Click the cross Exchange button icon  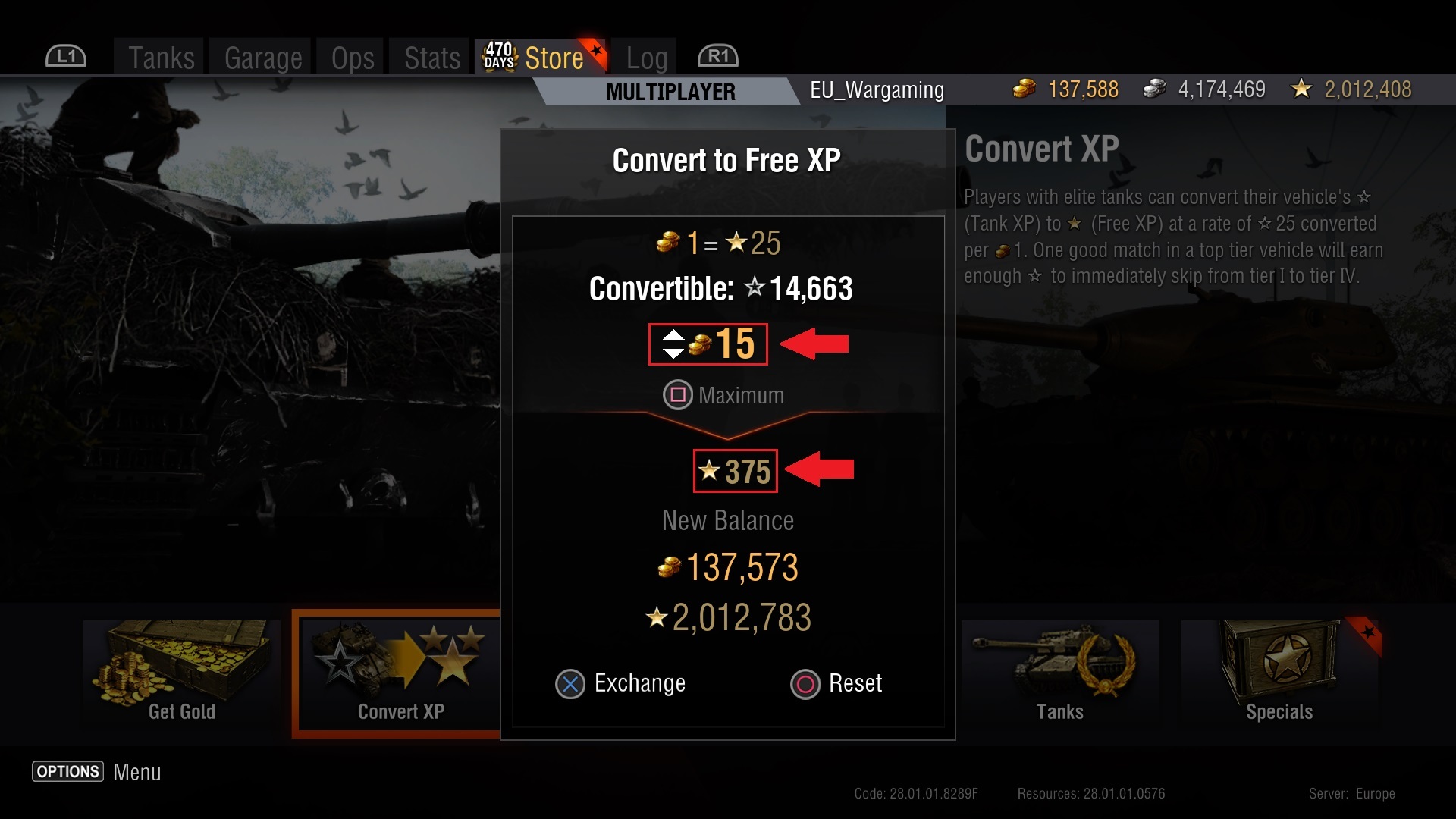pyautogui.click(x=570, y=684)
